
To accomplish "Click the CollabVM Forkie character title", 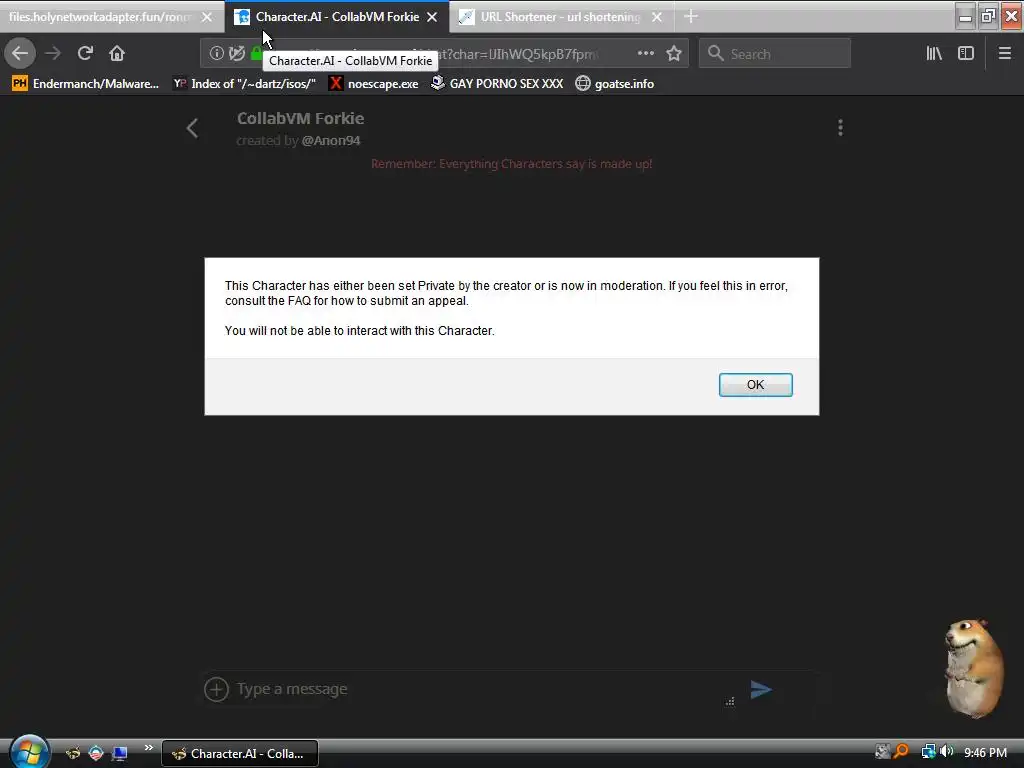I will click(300, 118).
